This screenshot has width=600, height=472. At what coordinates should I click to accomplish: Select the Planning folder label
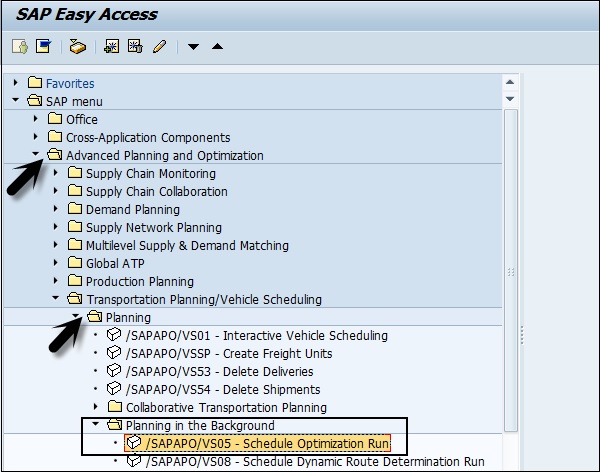pyautogui.click(x=128, y=317)
